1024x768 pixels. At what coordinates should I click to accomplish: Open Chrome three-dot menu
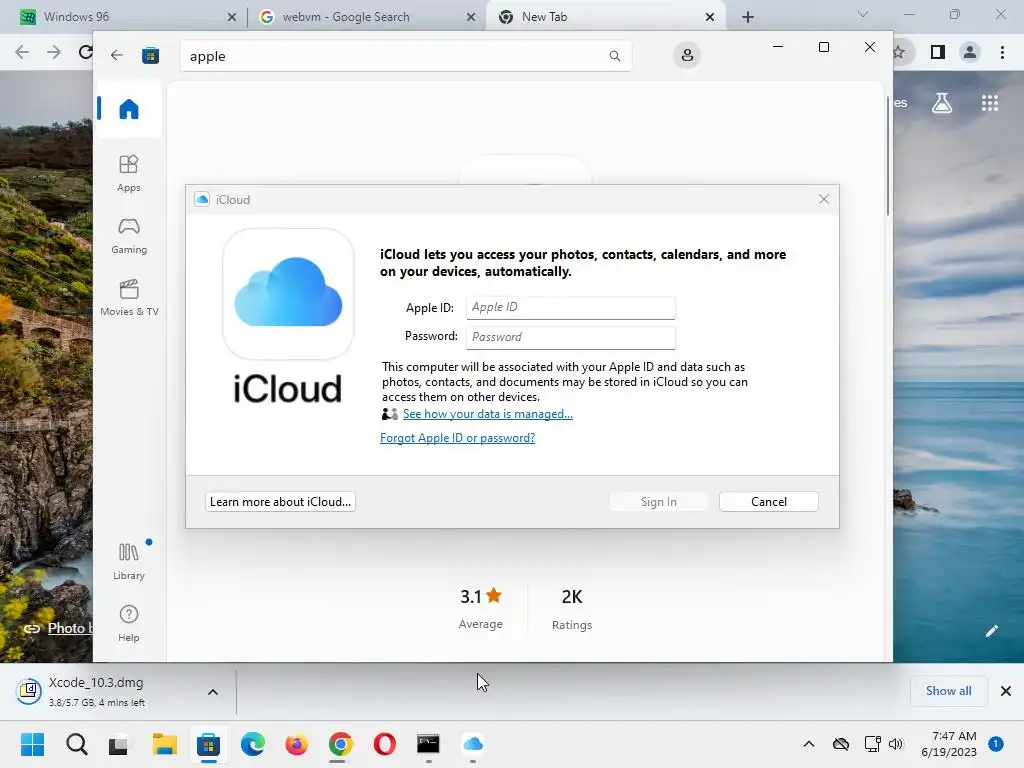click(1002, 52)
